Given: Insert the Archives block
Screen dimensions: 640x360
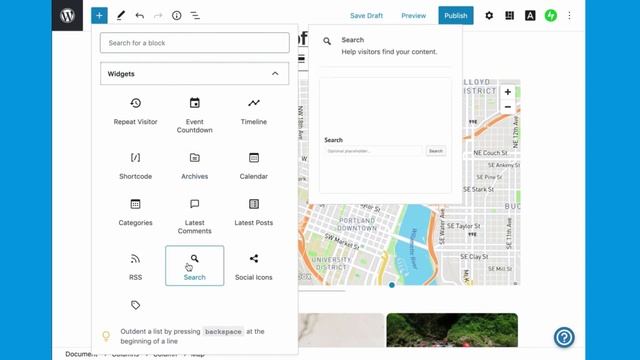Looking at the screenshot, I should 195,166.
